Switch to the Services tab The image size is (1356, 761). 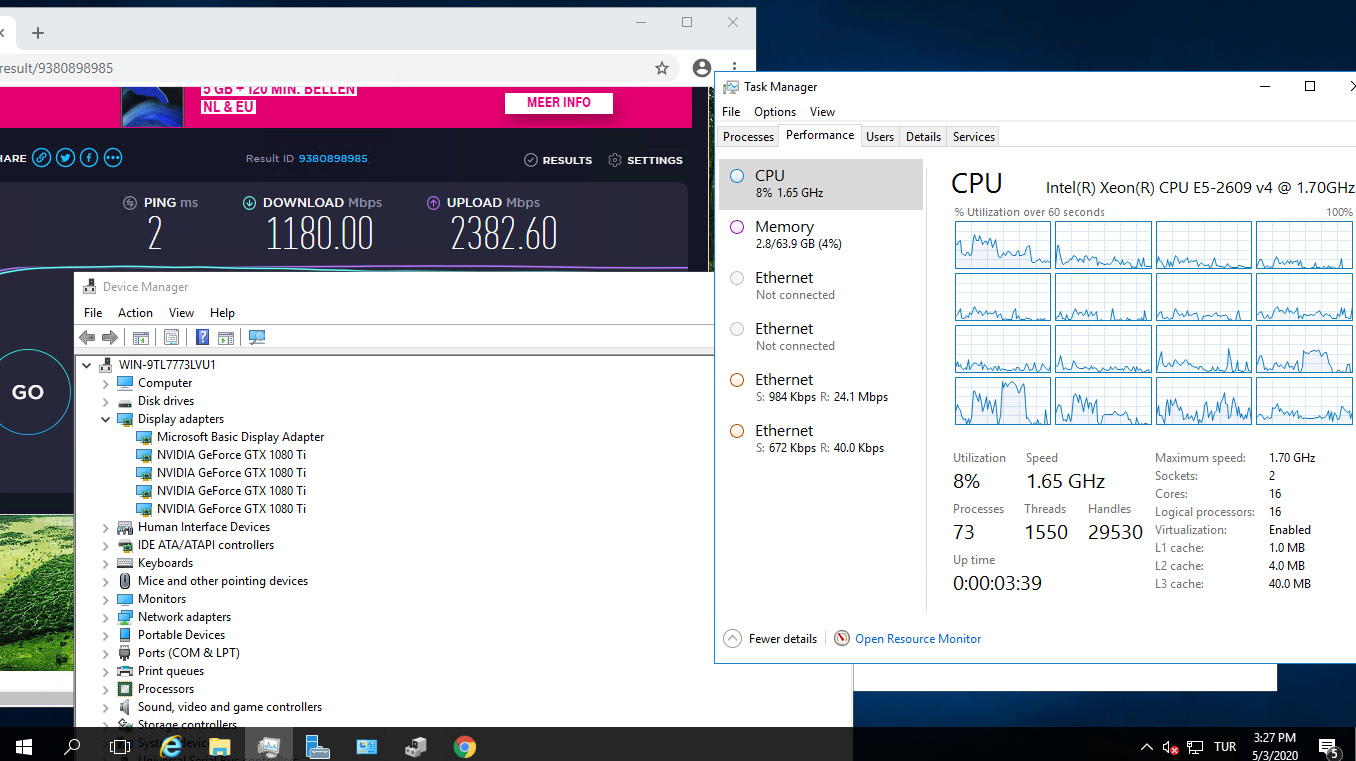tap(974, 137)
